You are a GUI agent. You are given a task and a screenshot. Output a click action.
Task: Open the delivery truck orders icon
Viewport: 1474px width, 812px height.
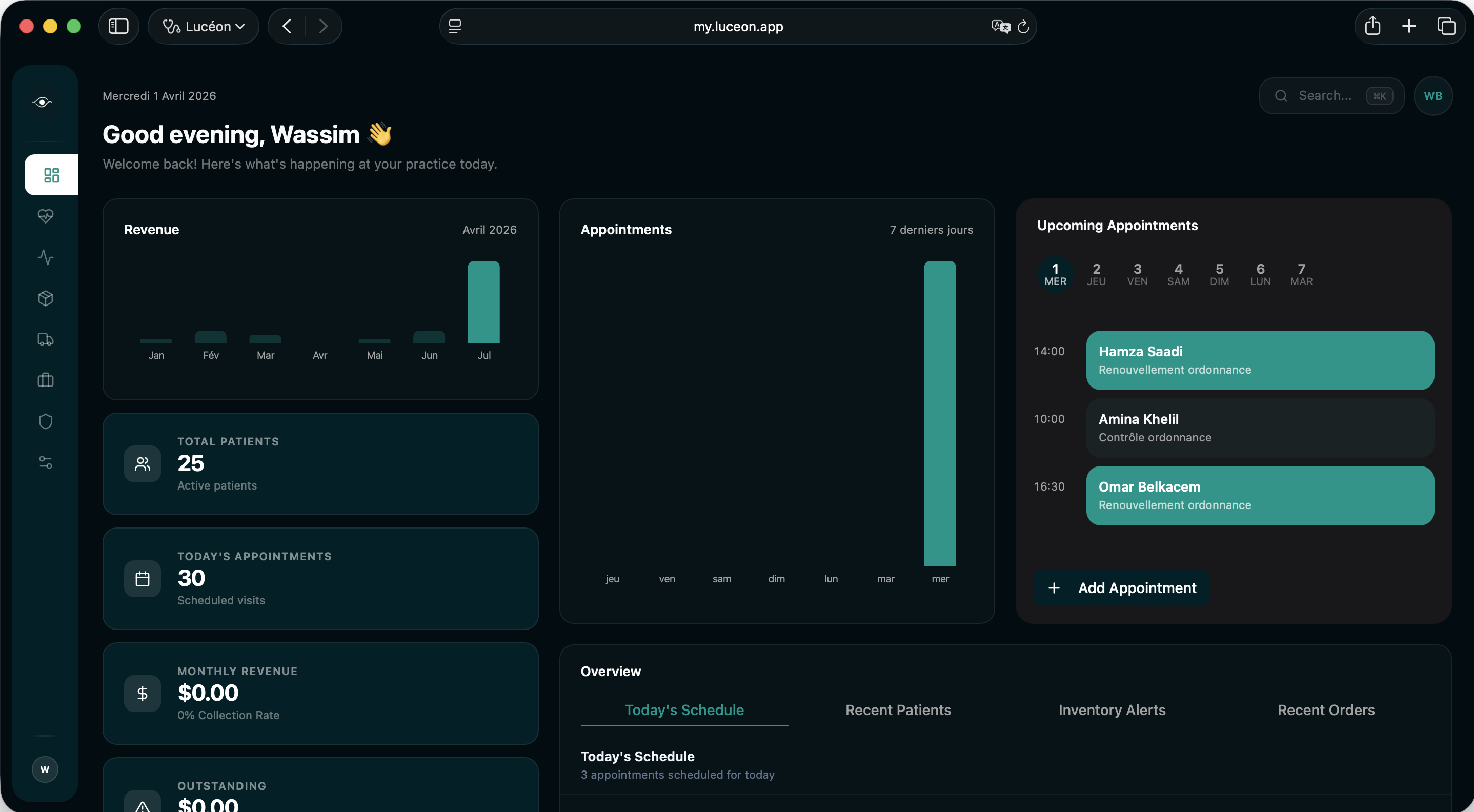click(x=45, y=339)
